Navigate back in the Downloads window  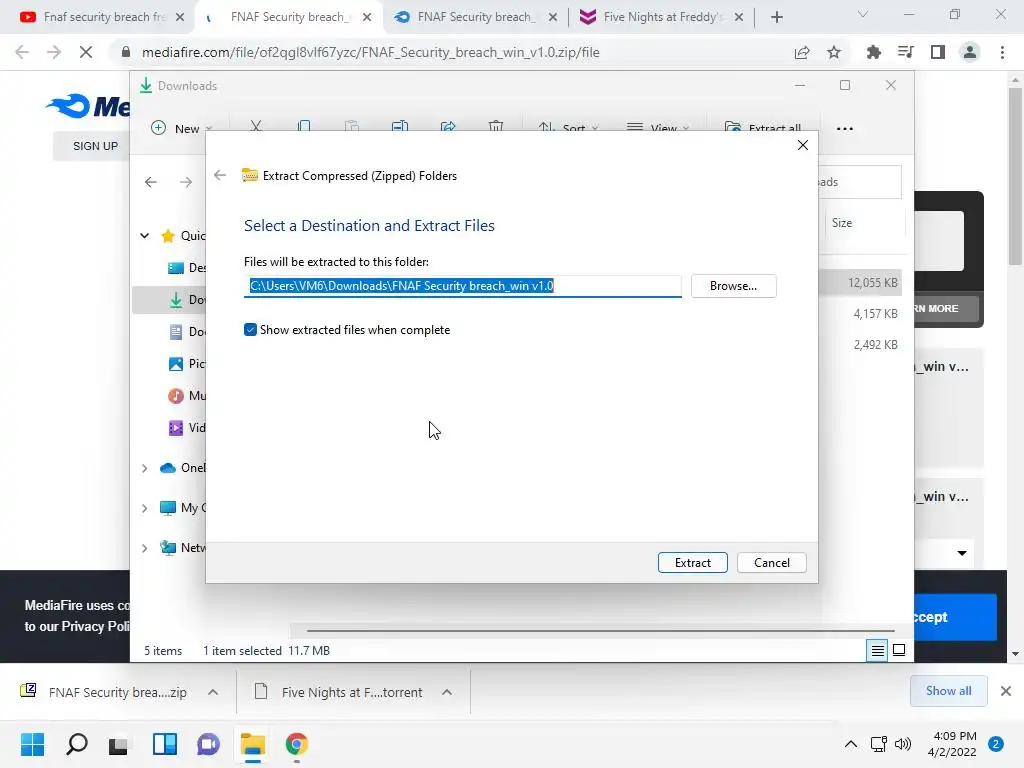[151, 182]
